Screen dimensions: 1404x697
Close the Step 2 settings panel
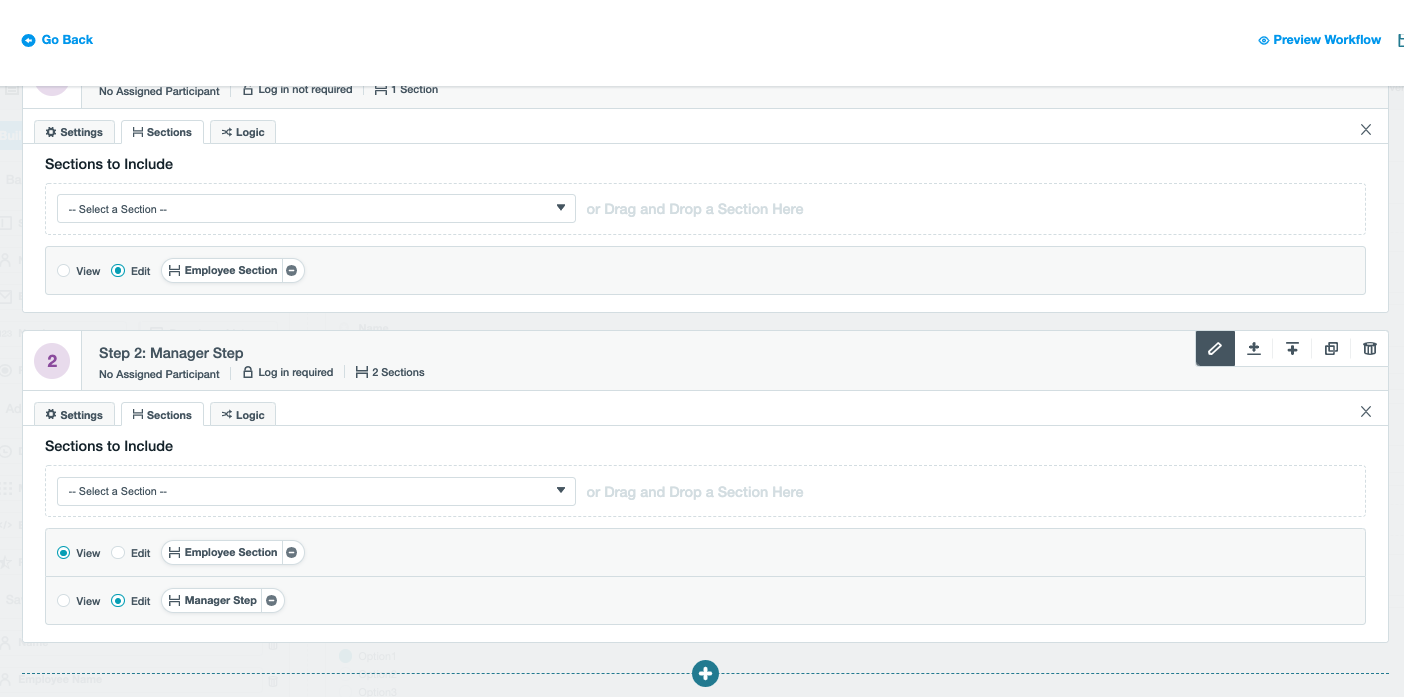(1366, 412)
